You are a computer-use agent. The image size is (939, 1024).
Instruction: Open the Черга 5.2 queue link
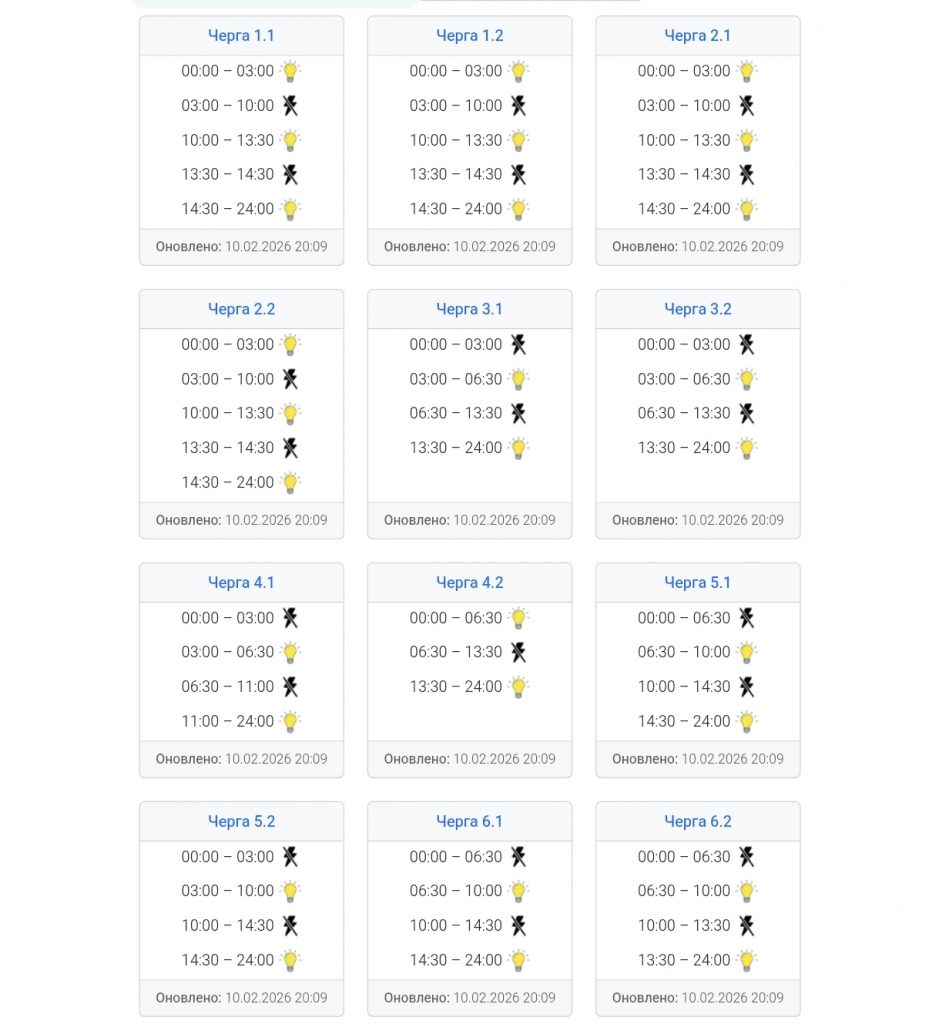click(x=241, y=822)
